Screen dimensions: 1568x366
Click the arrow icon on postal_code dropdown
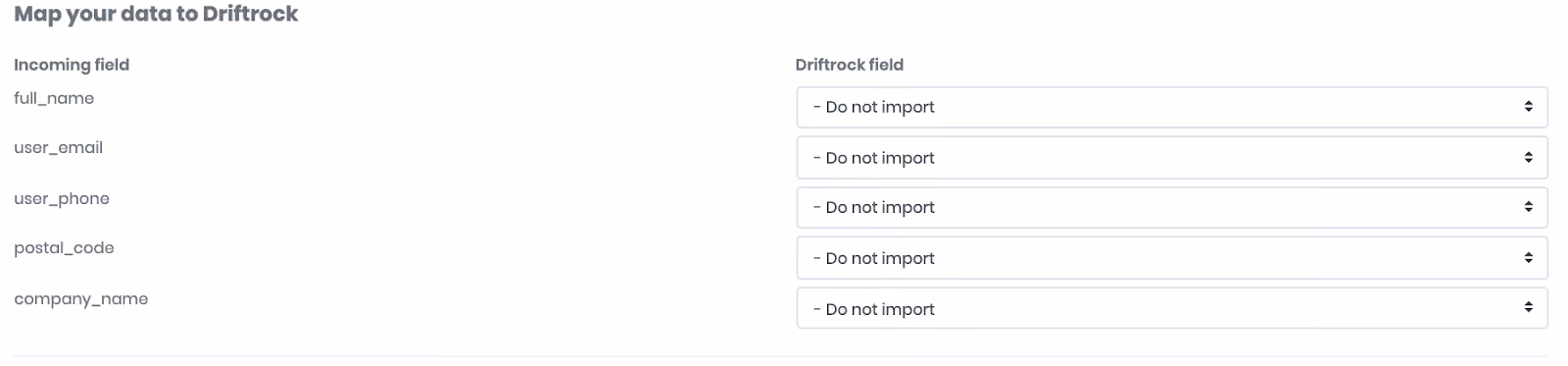click(x=1528, y=257)
